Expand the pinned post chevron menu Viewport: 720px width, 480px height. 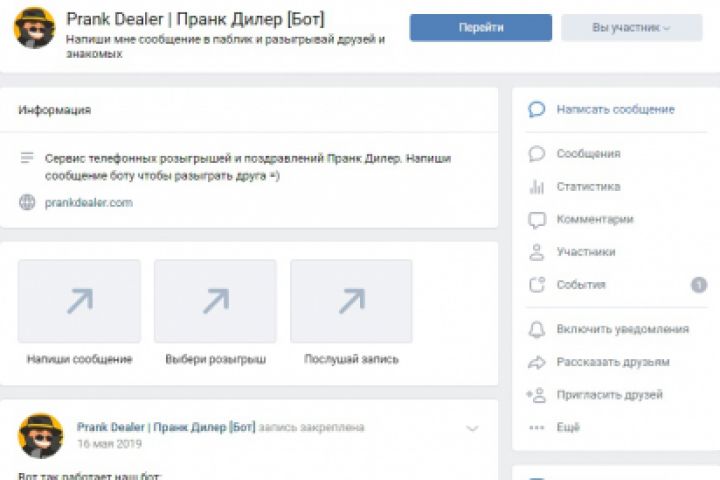(472, 429)
